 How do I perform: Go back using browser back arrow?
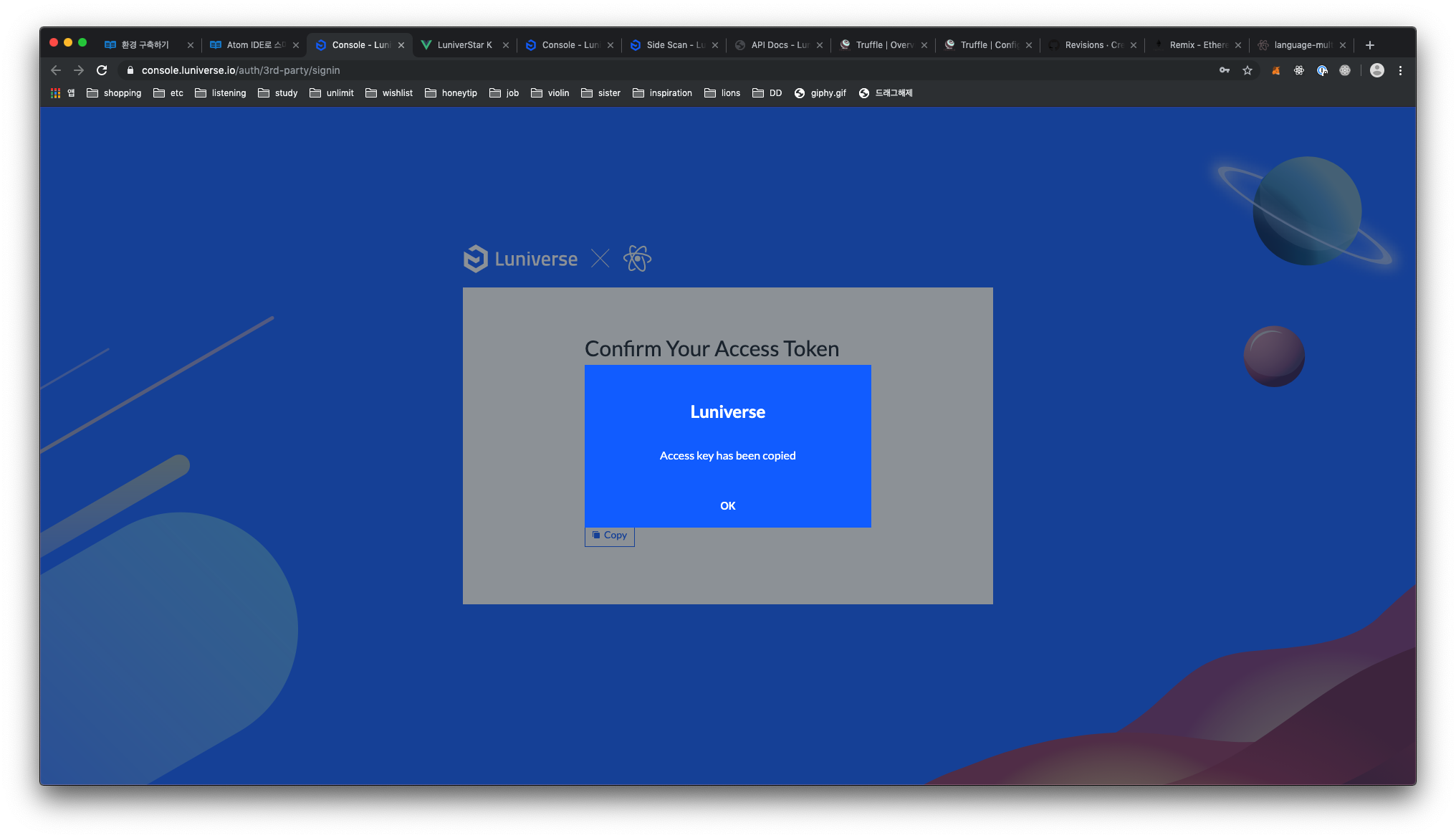[56, 70]
